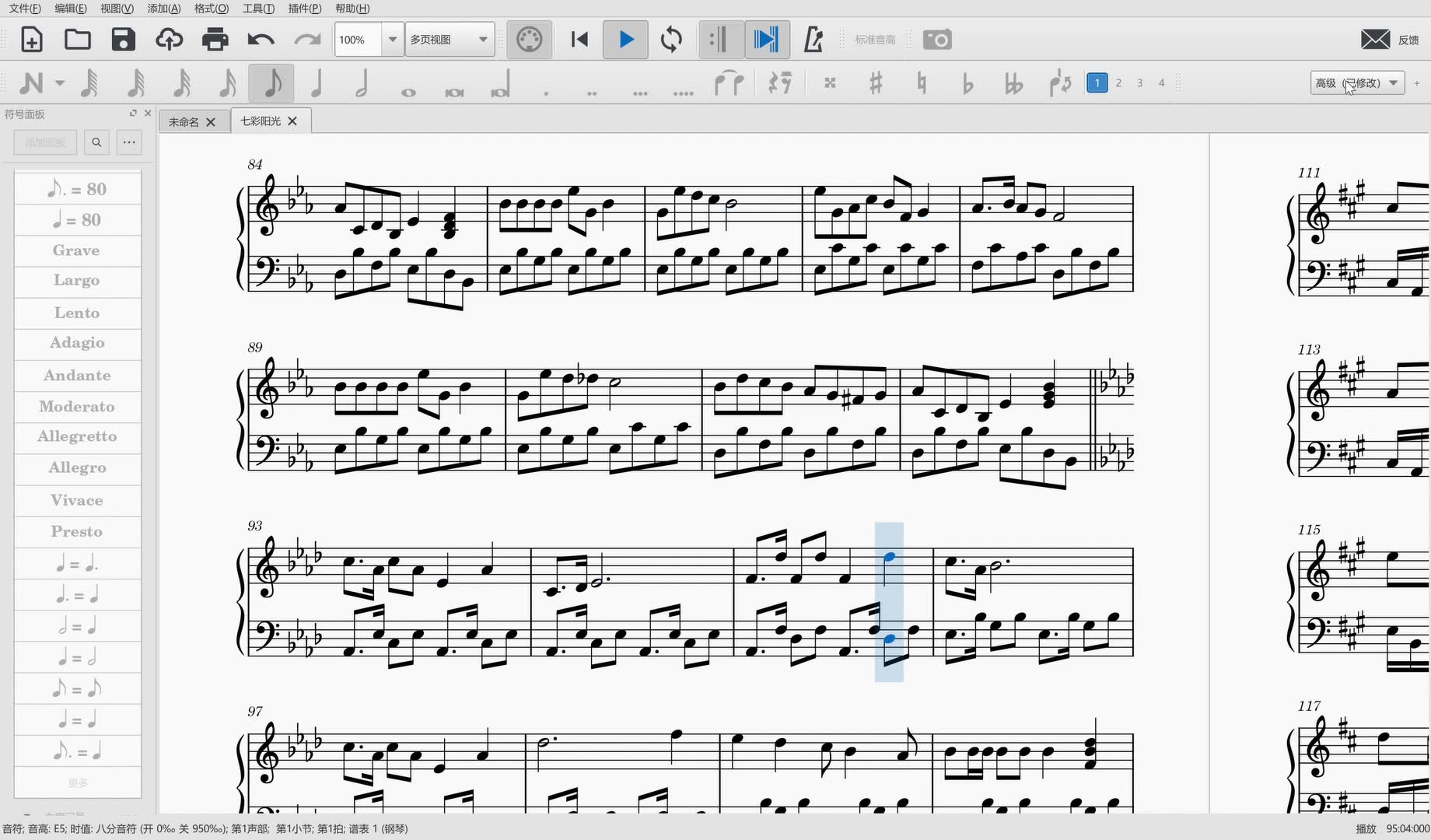Switch to voice 2

pyautogui.click(x=1118, y=82)
